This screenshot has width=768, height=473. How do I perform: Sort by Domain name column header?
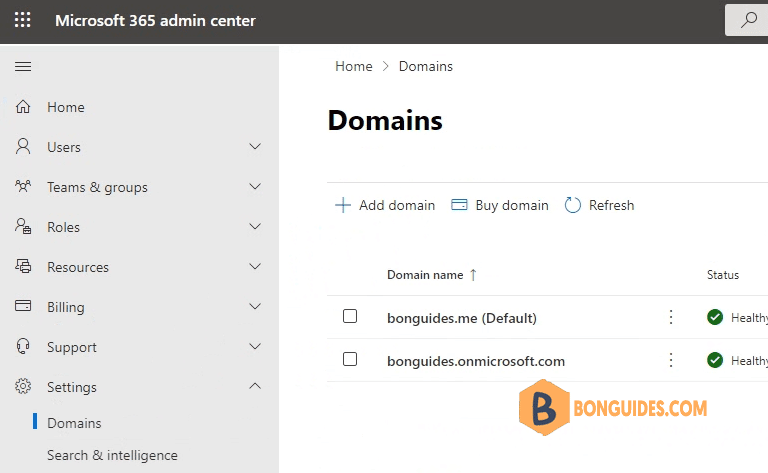[425, 275]
